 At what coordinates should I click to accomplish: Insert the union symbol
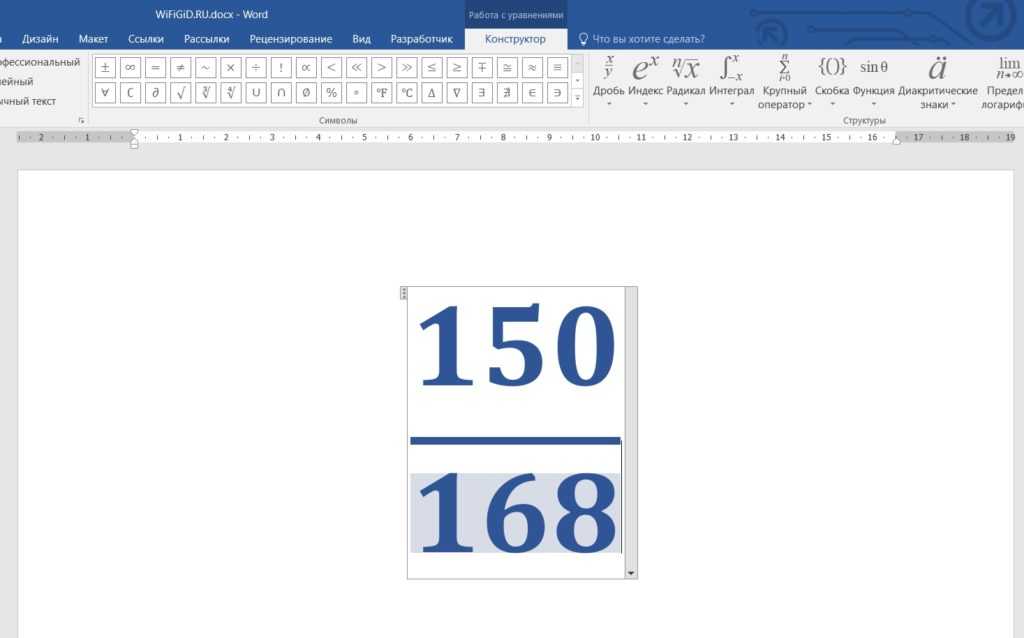pyautogui.click(x=255, y=93)
